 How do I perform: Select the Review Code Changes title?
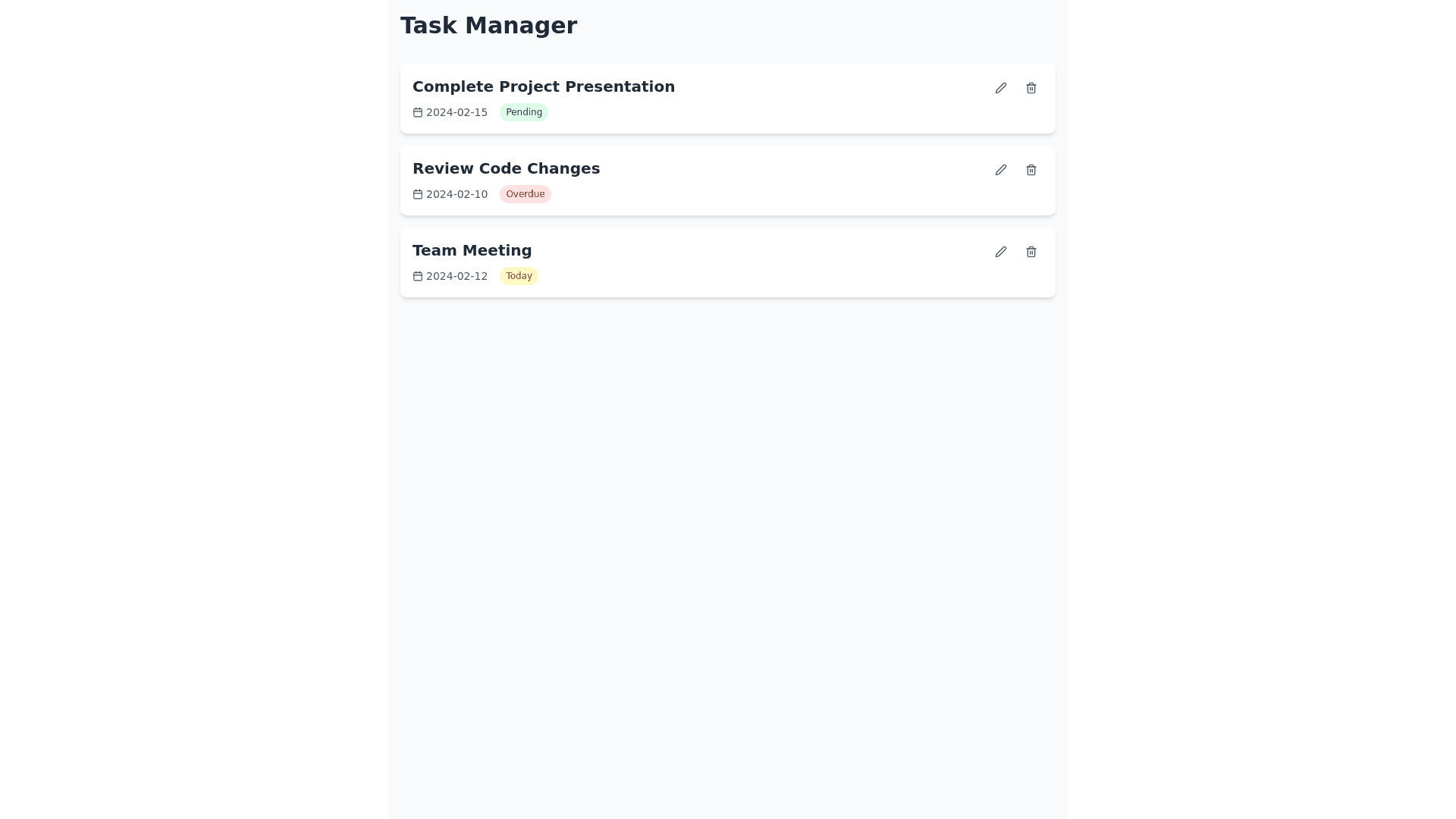coord(506,168)
